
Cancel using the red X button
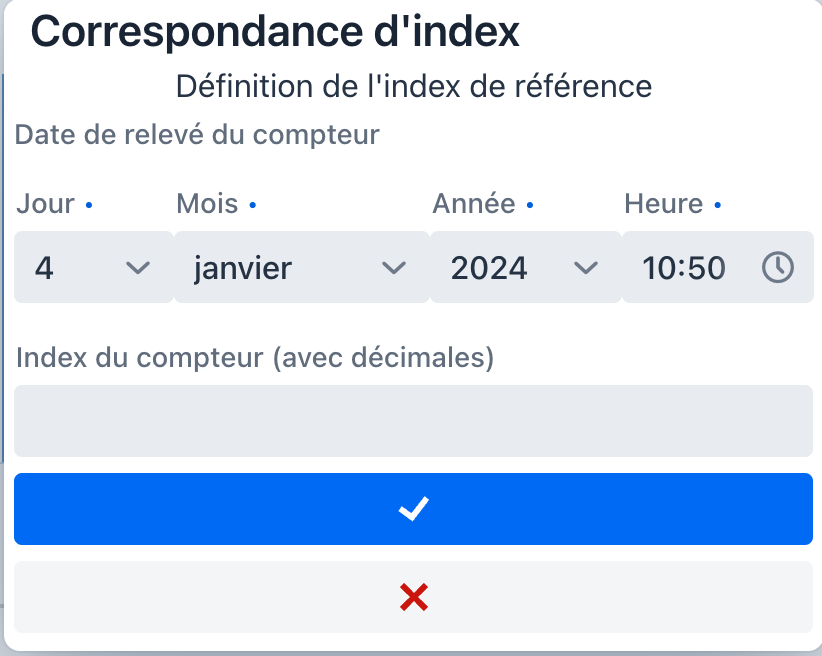click(413, 597)
